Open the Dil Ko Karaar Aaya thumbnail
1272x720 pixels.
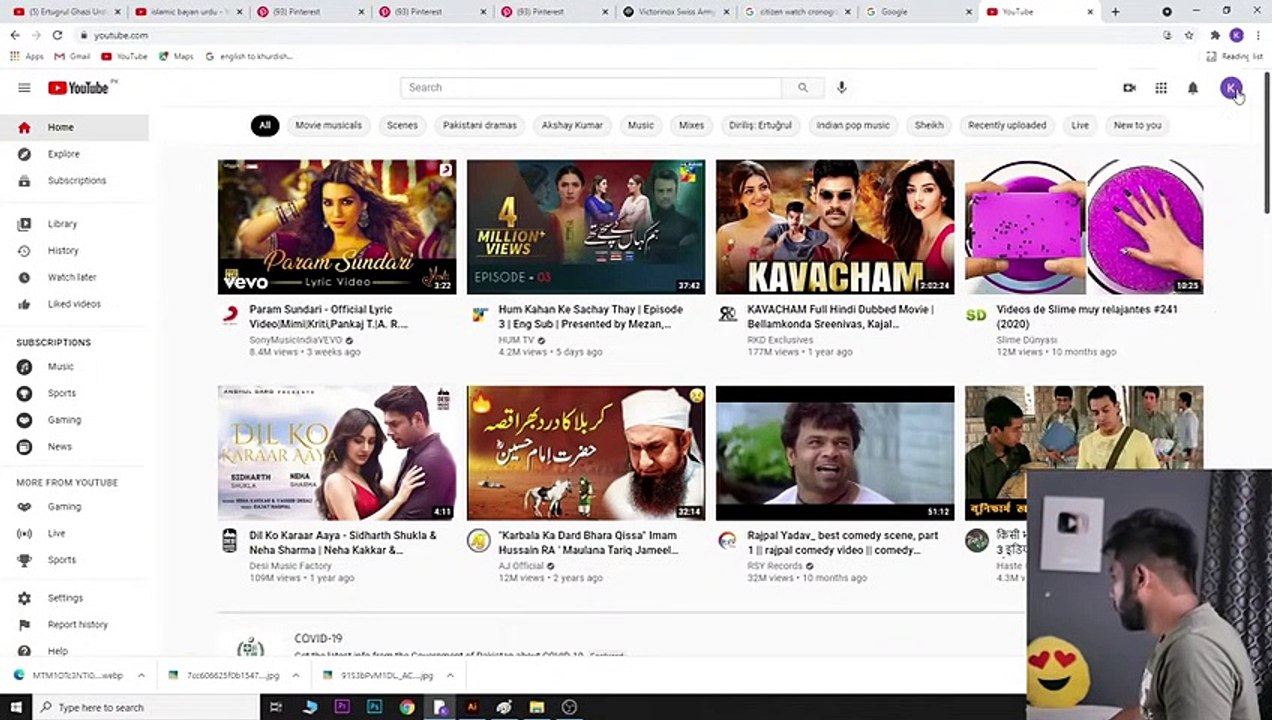[337, 453]
